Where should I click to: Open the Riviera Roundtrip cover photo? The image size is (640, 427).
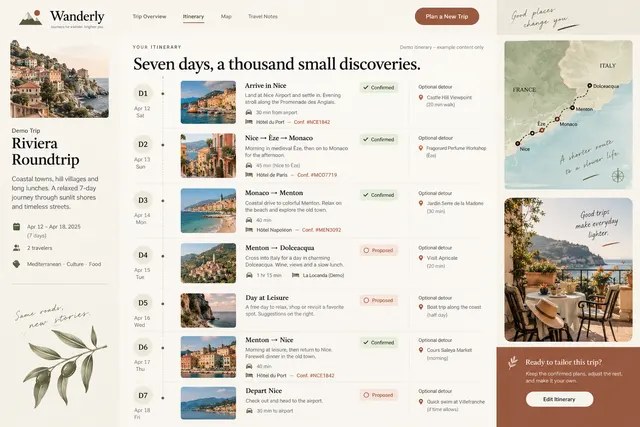tap(60, 79)
